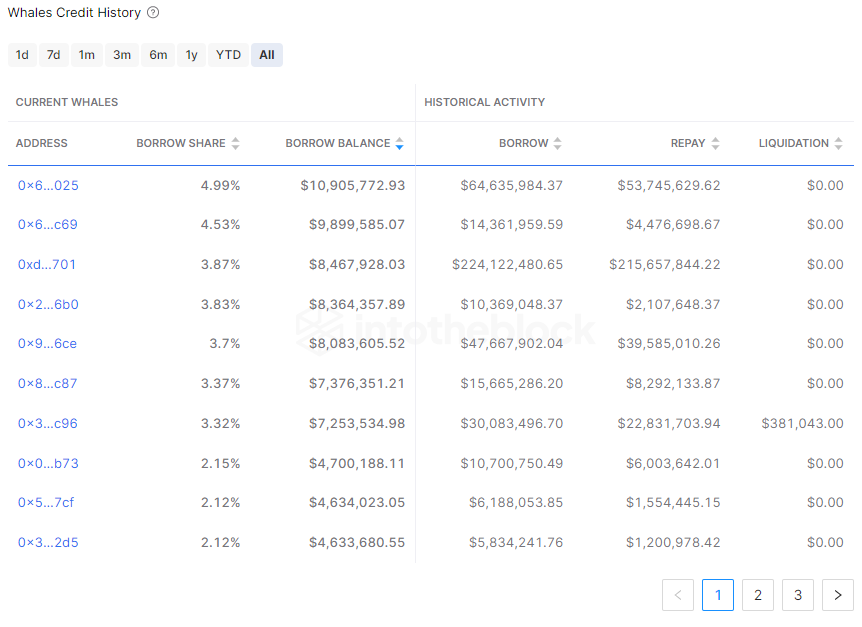
Task: Click the previous page arrow
Action: coord(678,595)
